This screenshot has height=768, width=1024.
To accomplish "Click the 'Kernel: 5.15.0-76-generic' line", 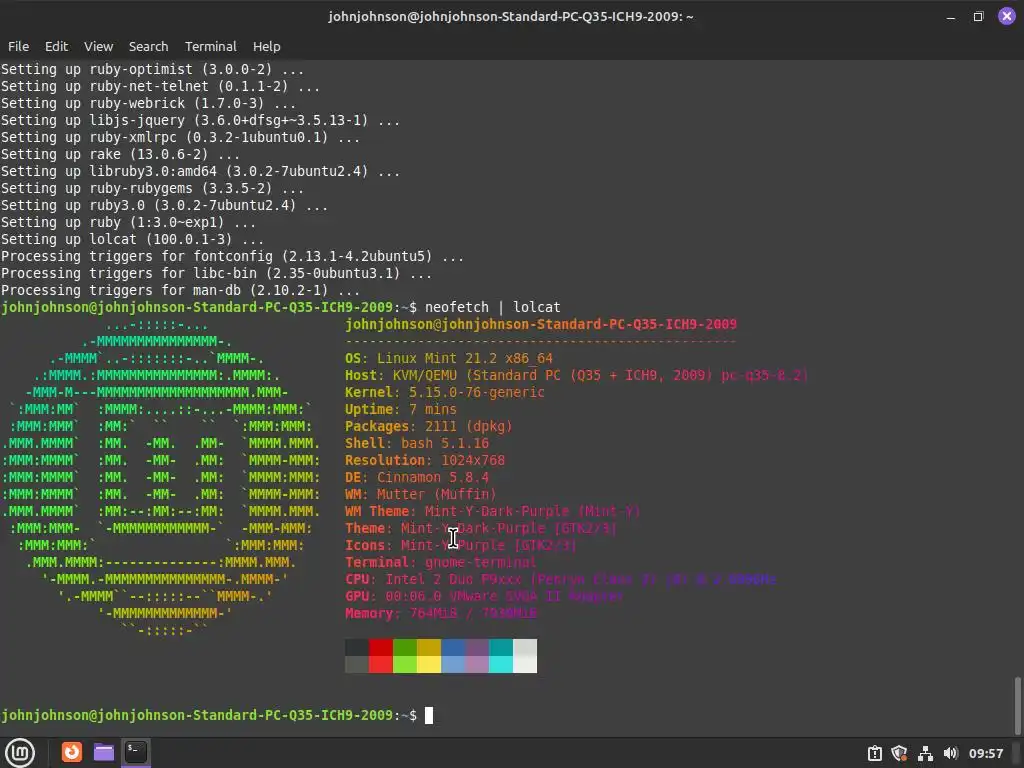I will tap(445, 392).
